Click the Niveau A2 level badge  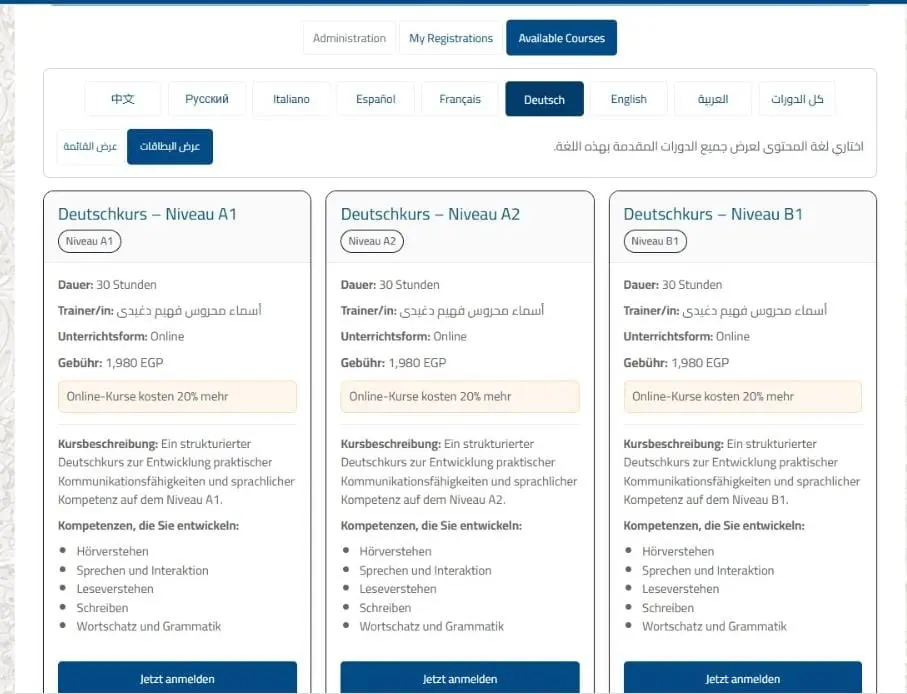(x=372, y=241)
